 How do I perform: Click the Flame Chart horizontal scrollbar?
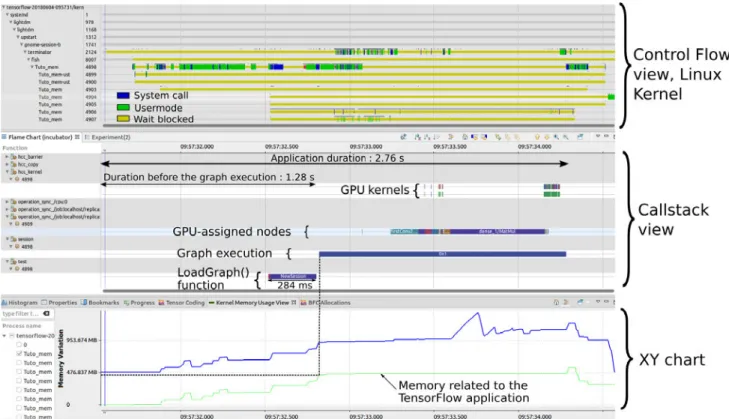click(x=358, y=291)
